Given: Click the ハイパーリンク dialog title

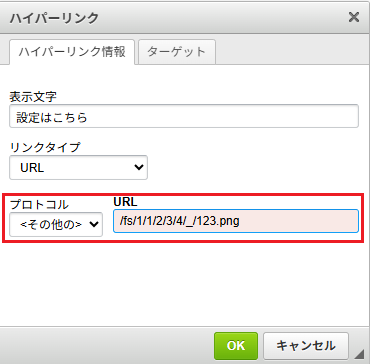Looking at the screenshot, I should point(54,17).
